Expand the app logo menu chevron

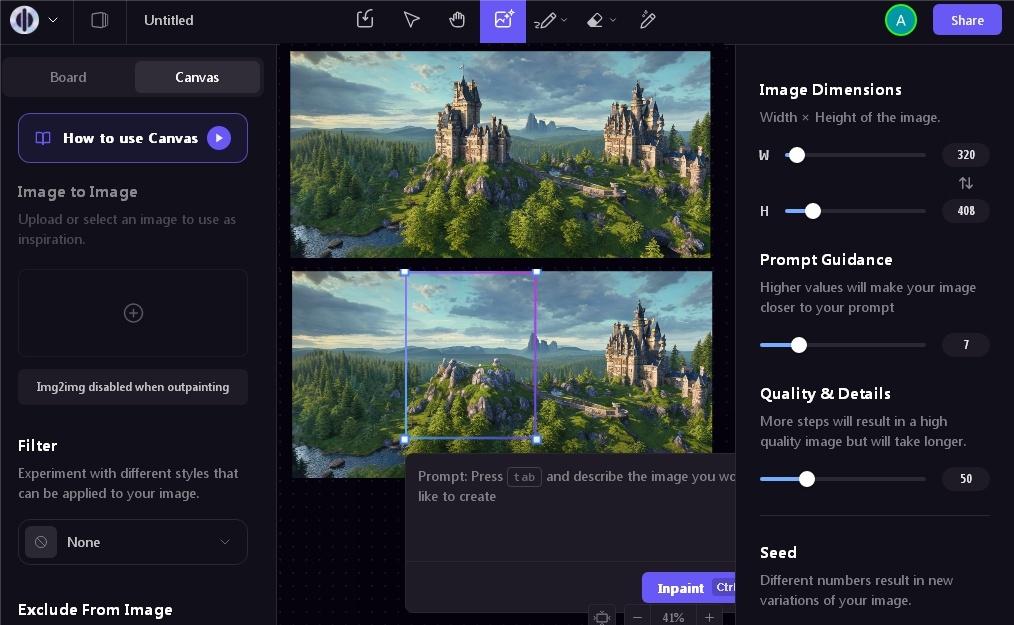(53, 20)
